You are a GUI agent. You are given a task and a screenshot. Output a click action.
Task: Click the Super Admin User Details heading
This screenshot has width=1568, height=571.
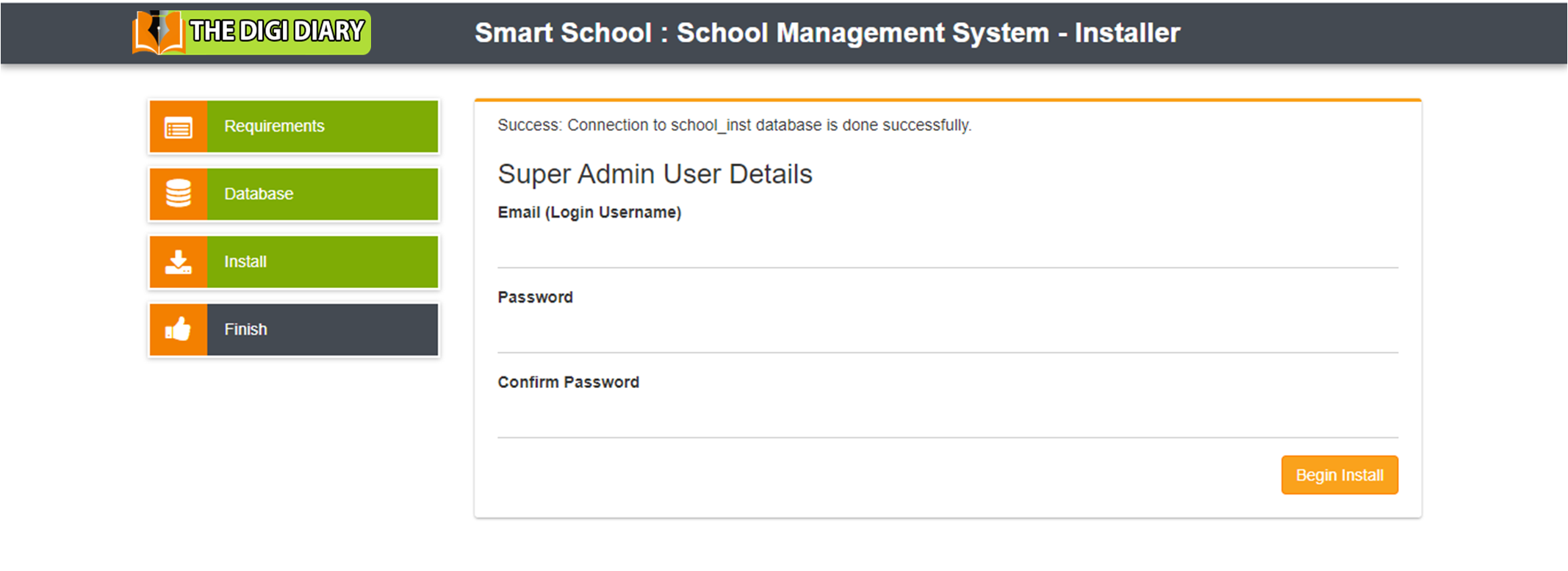(655, 174)
